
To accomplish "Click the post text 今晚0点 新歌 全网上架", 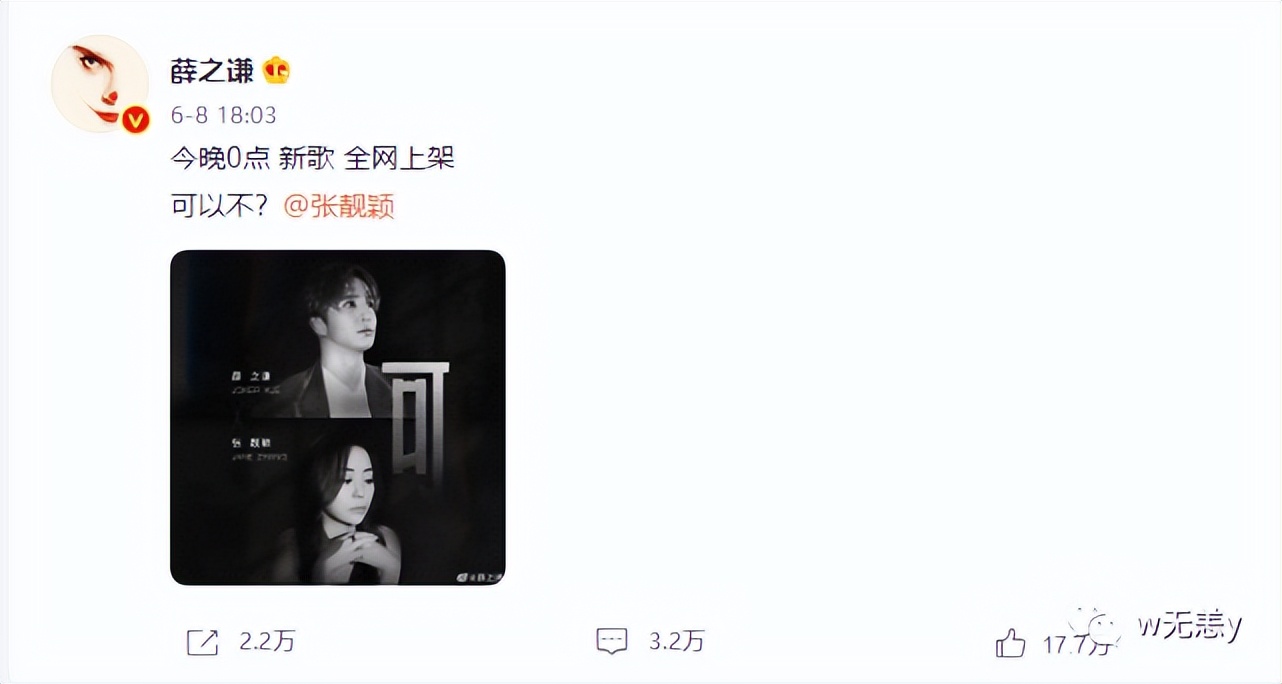I will click(x=313, y=157).
